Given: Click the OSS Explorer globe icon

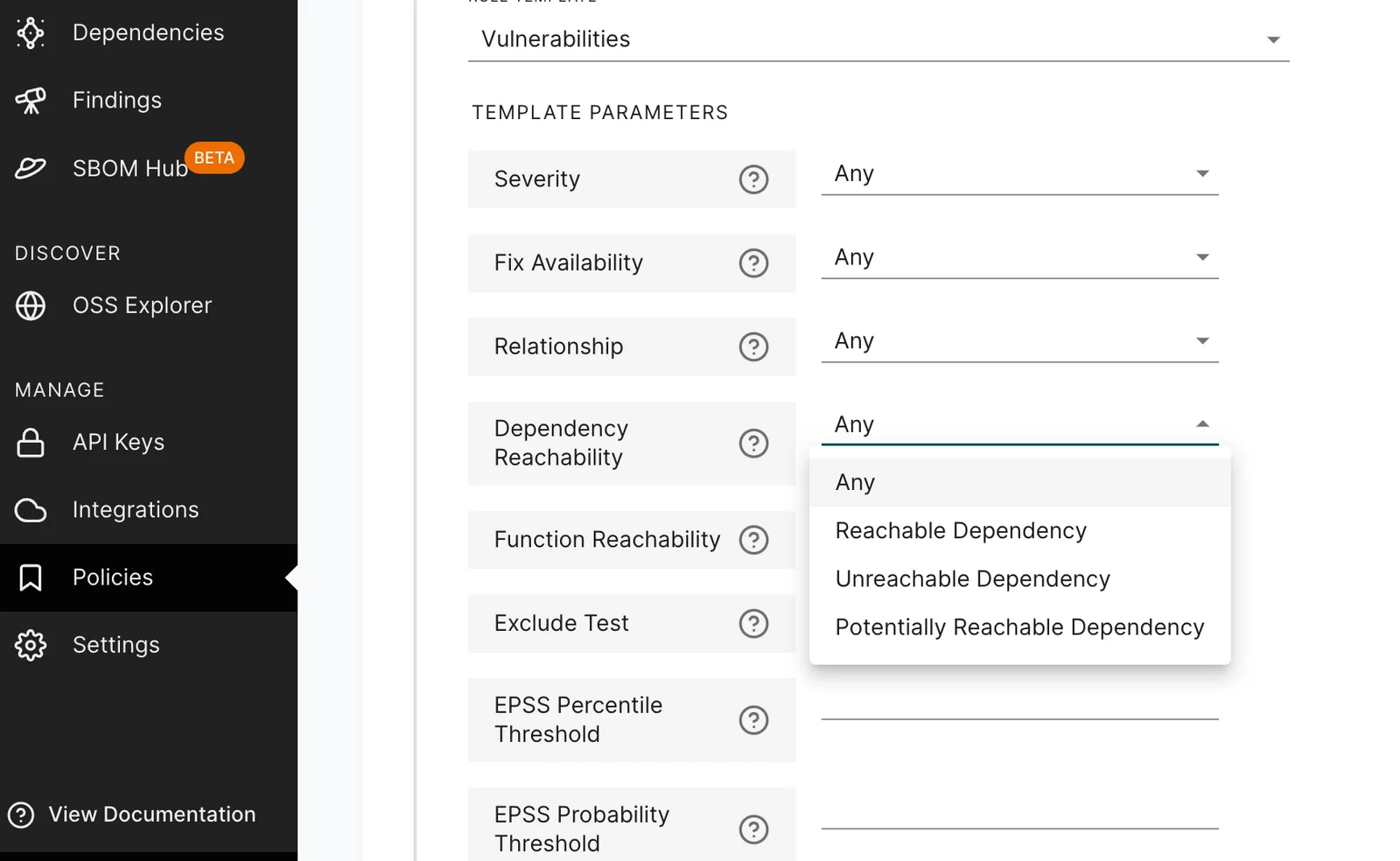Looking at the screenshot, I should tap(31, 305).
